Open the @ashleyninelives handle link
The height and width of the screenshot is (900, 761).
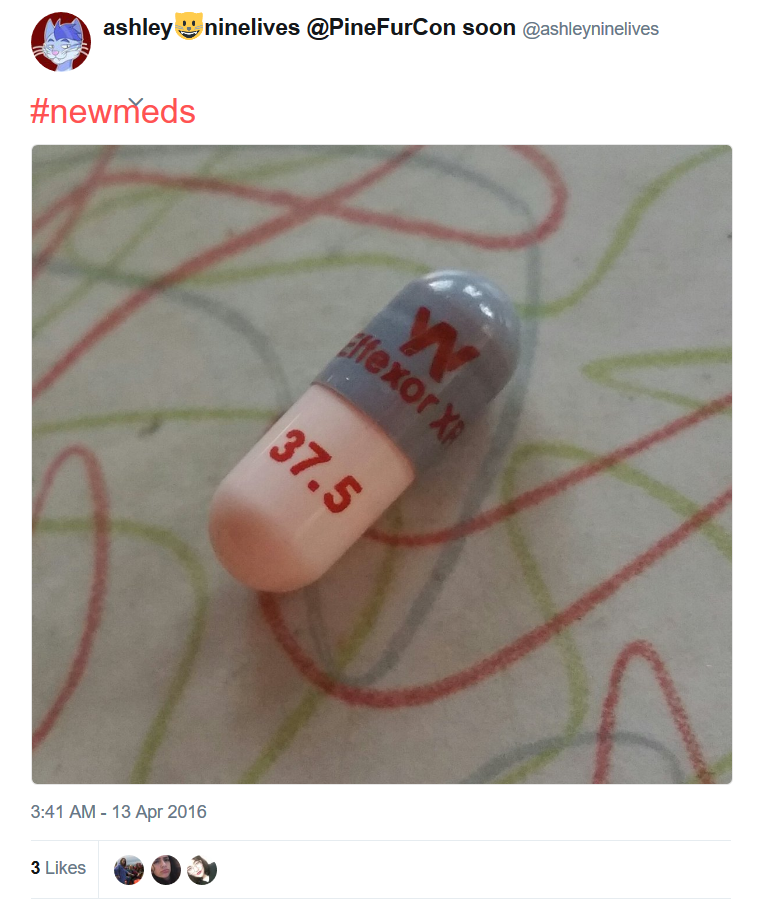(x=591, y=29)
